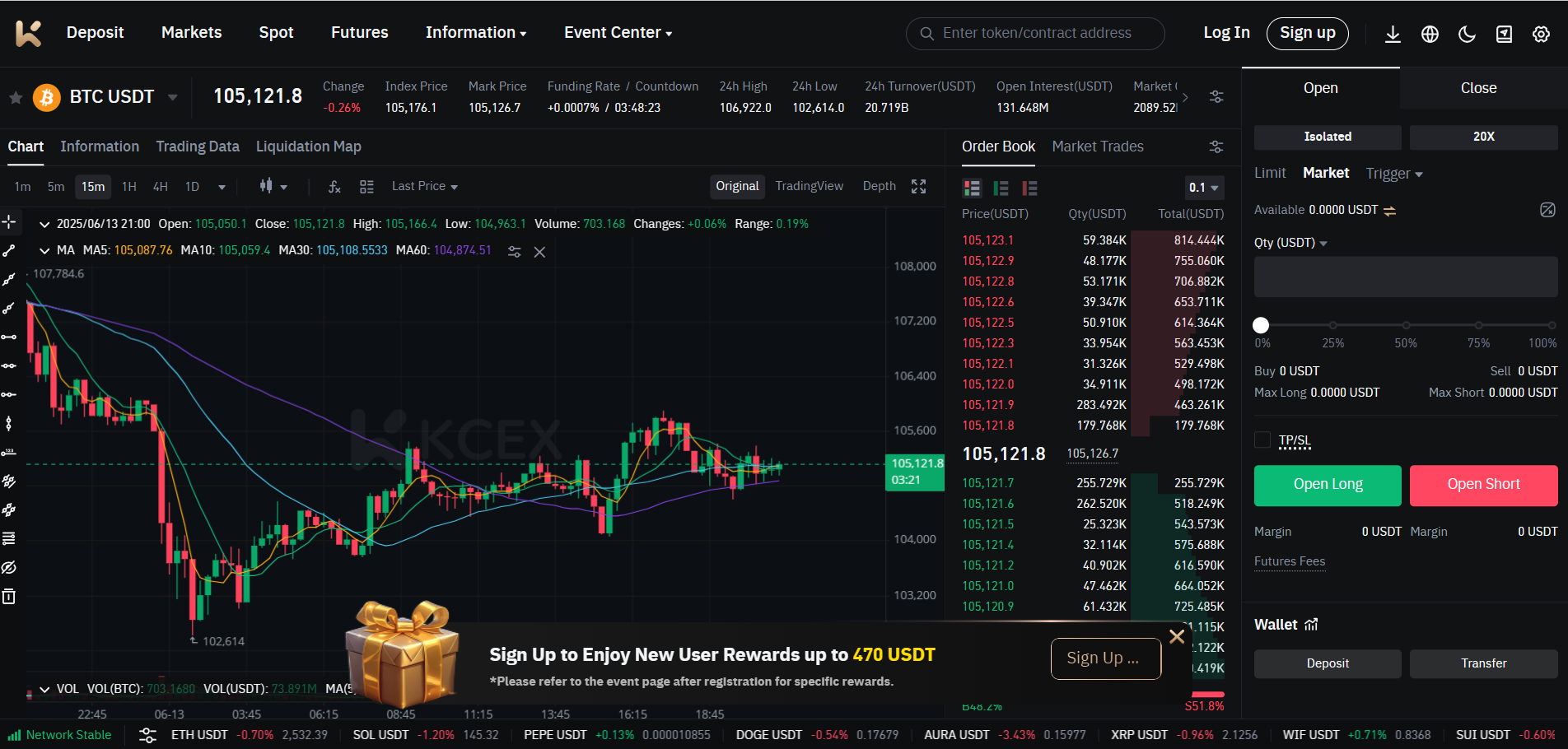1568x749 pixels.
Task: Open the Qty (USDT) unit dropdown
Action: (x=1290, y=243)
